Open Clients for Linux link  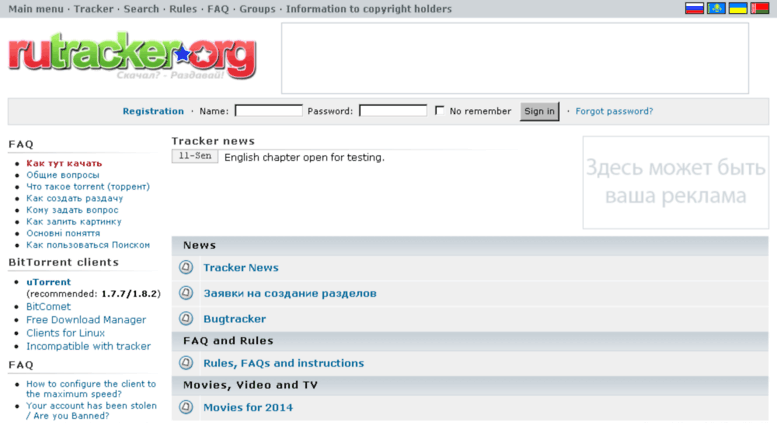click(65, 333)
